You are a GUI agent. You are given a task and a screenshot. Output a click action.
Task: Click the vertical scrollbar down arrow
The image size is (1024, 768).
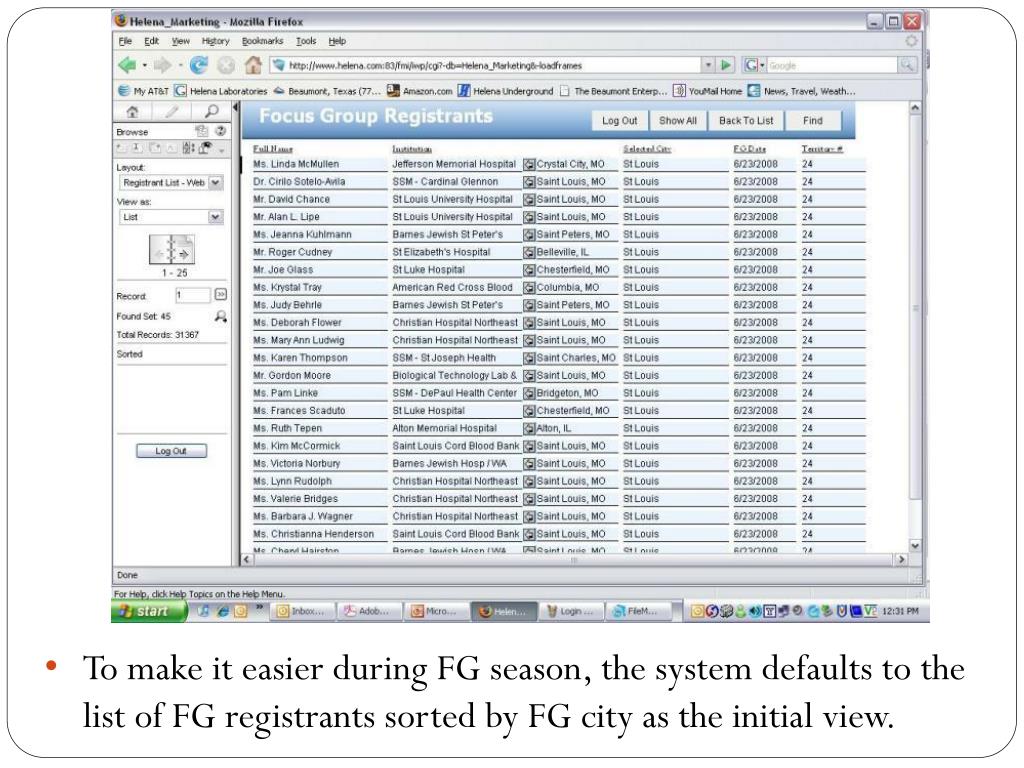pos(915,545)
